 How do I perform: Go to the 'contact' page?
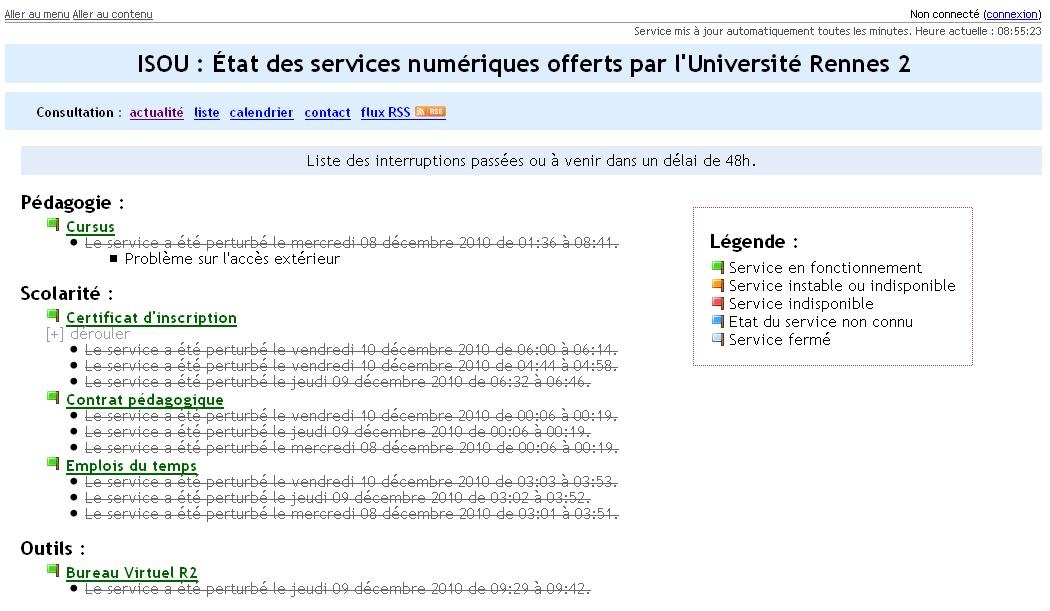pyautogui.click(x=327, y=113)
